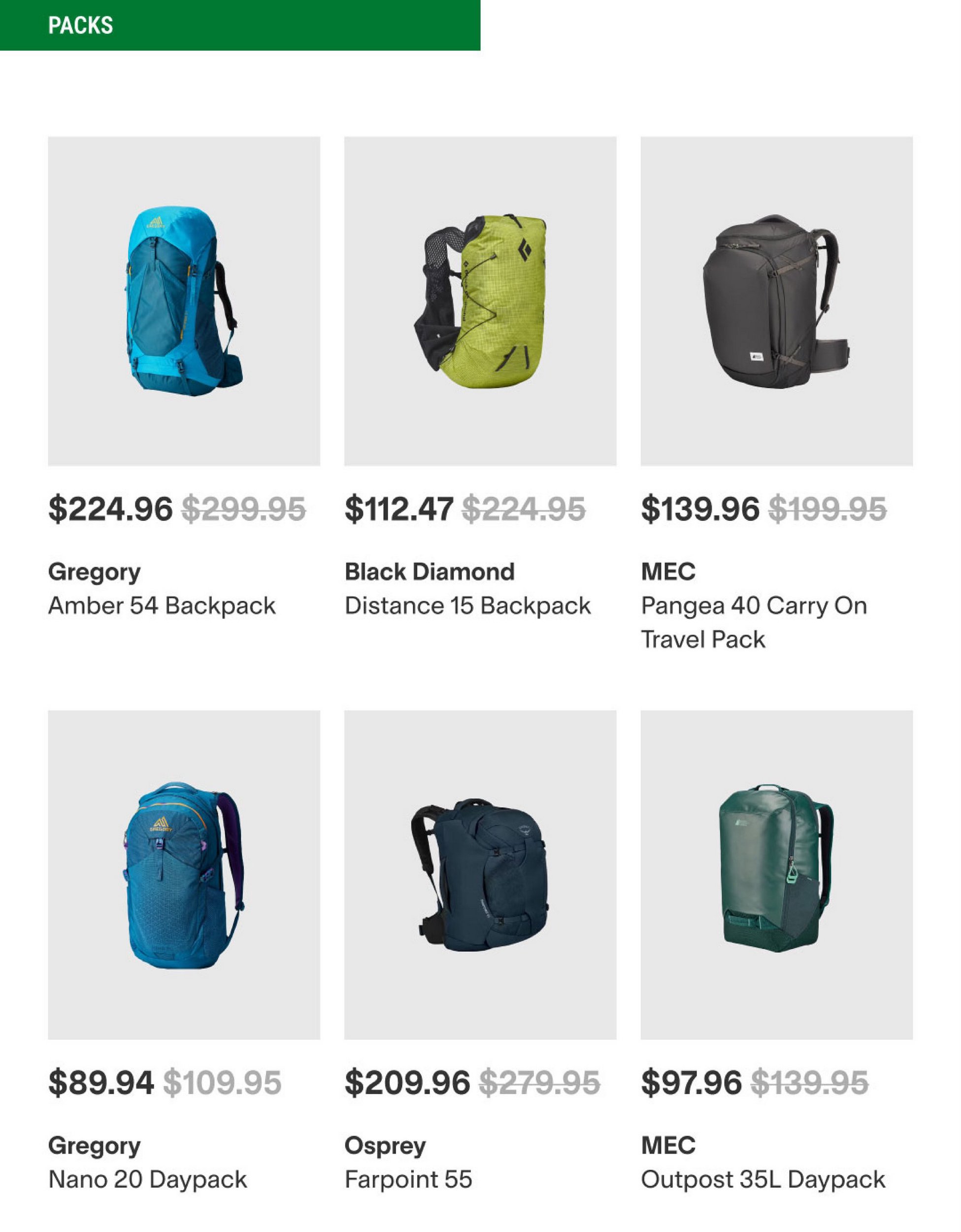View the green MEC Outpost 35L image
The height and width of the screenshot is (1232, 961).
pos(777,875)
